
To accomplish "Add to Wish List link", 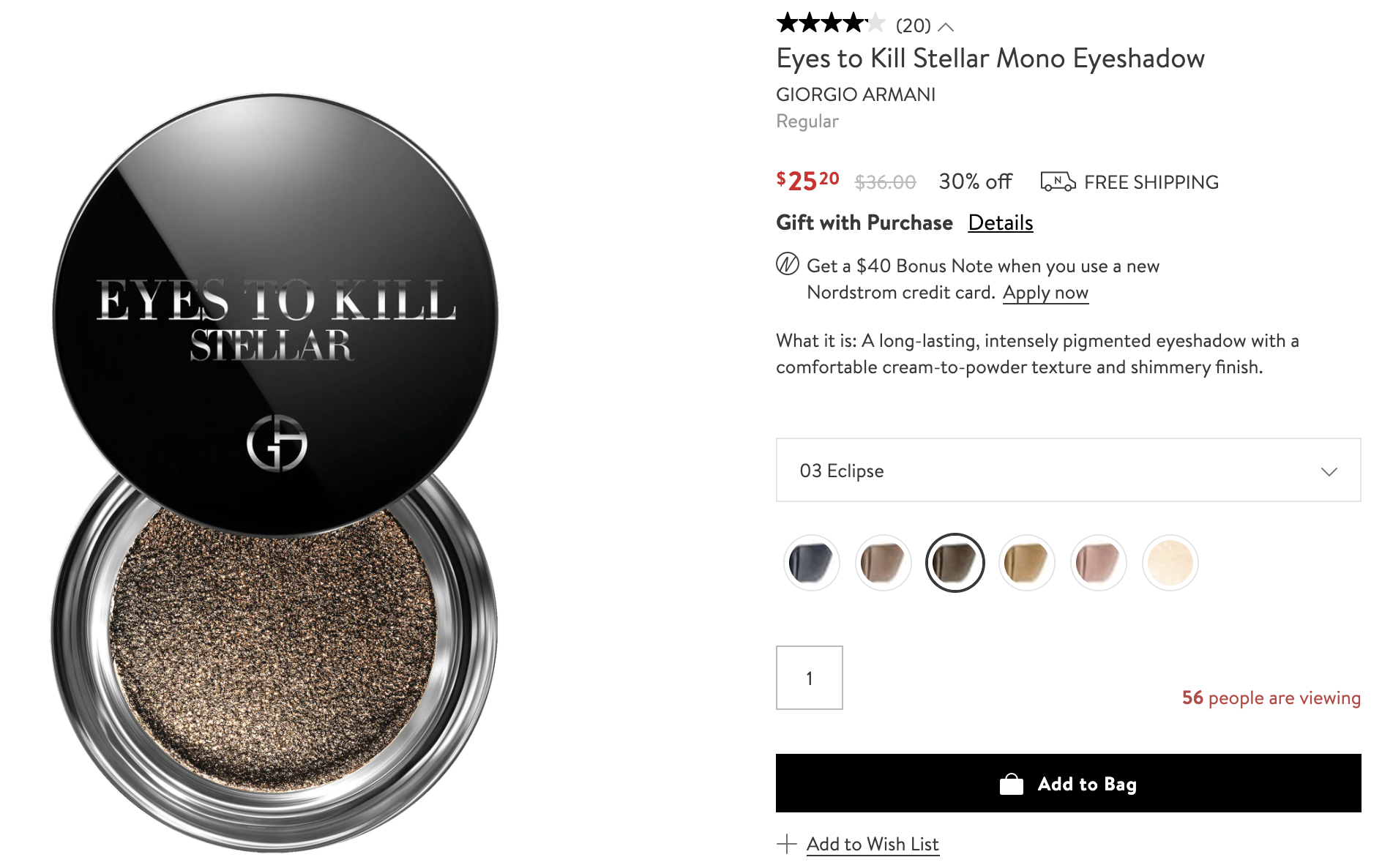I will pos(873,844).
